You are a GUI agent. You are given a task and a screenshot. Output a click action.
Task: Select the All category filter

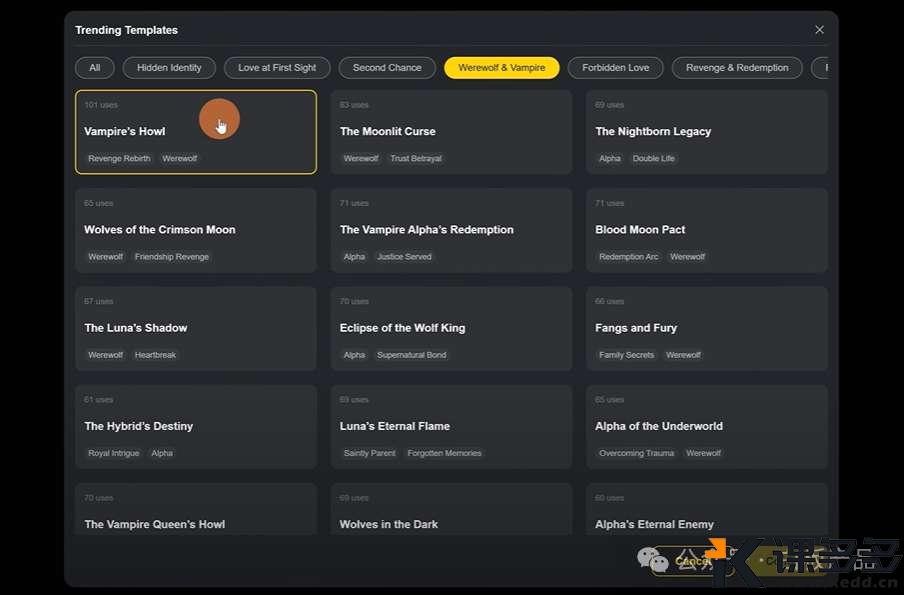coord(95,68)
